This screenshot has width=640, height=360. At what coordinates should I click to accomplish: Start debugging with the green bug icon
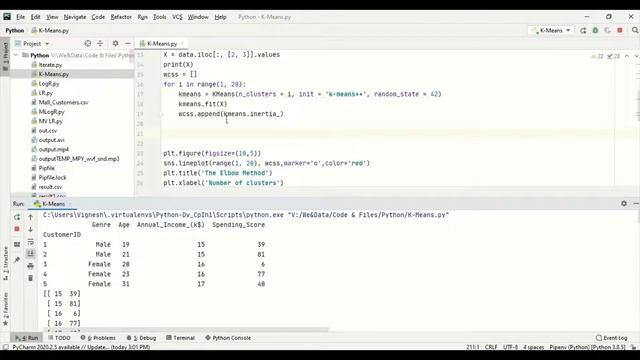point(595,31)
